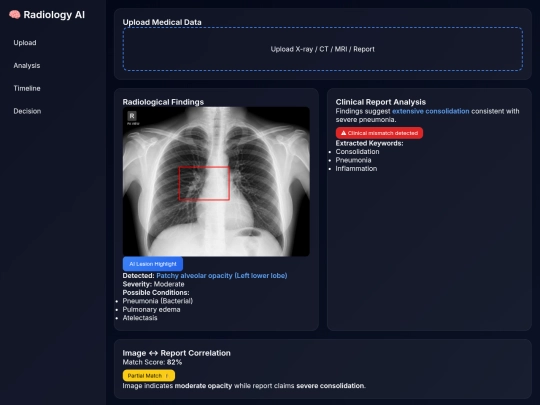The image size is (540, 405).
Task: Click the Inflammation extracted keyword
Action: click(x=356, y=168)
